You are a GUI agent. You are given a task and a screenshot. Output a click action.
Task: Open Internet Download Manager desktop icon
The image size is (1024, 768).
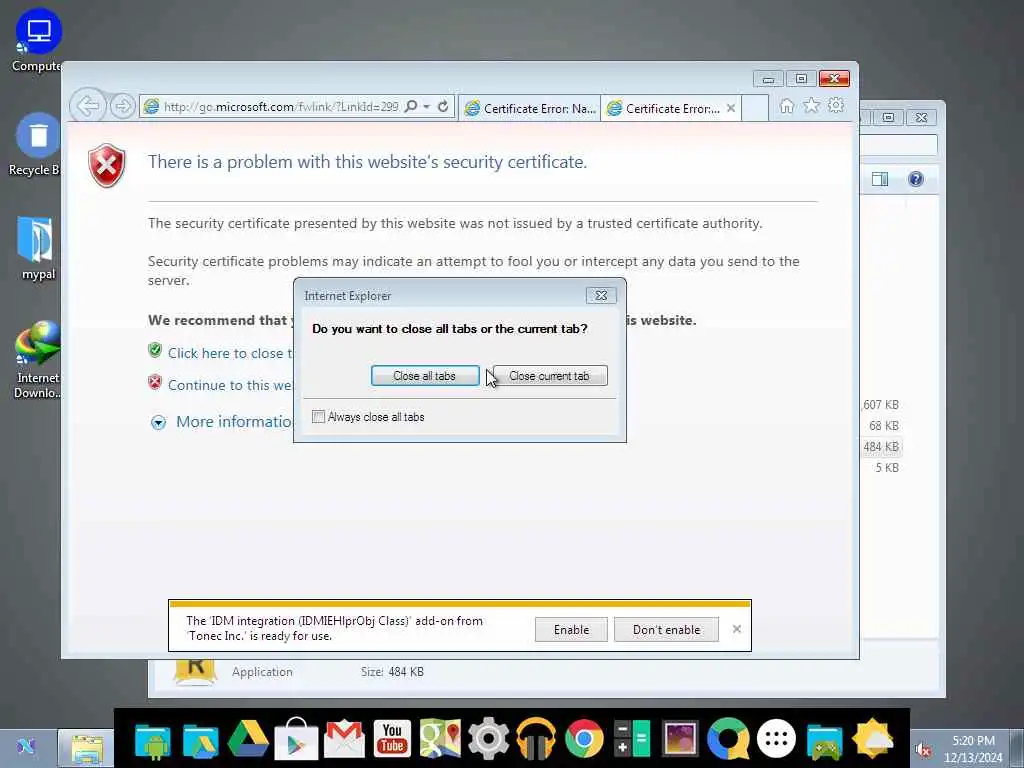coord(37,360)
